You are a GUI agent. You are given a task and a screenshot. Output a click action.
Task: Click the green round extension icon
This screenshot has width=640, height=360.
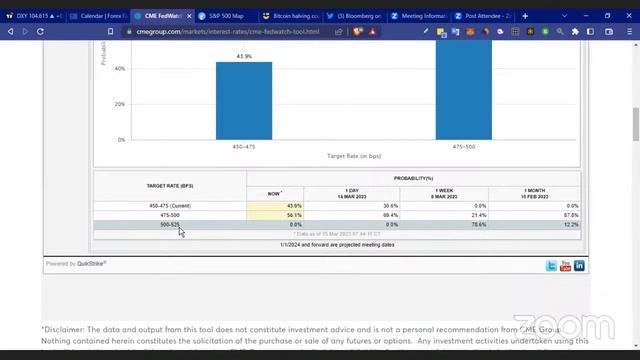[545, 31]
